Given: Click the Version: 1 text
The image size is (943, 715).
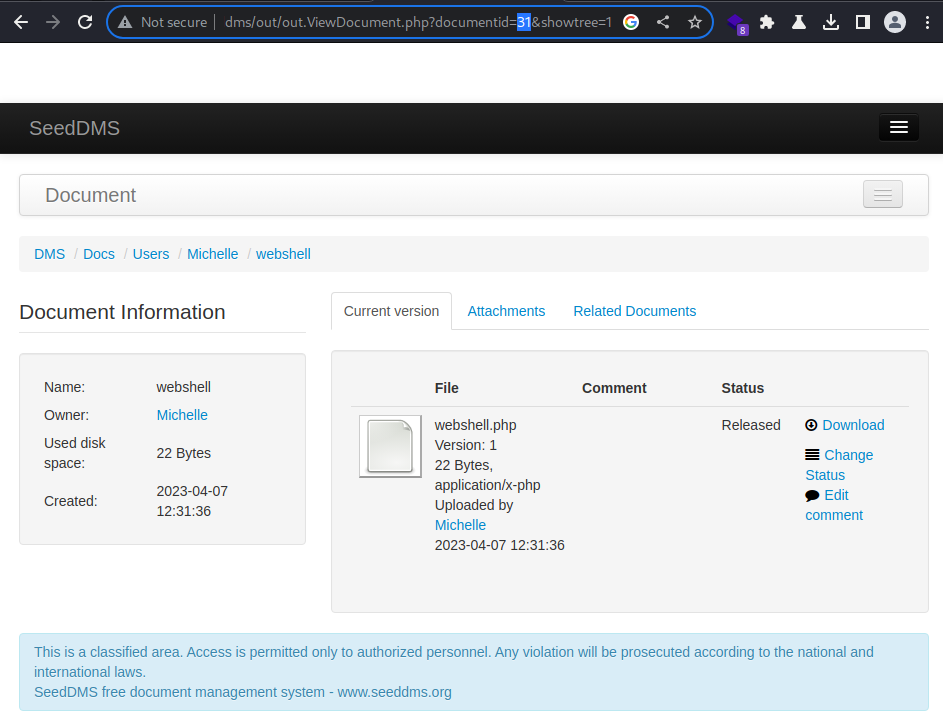Looking at the screenshot, I should click(465, 445).
